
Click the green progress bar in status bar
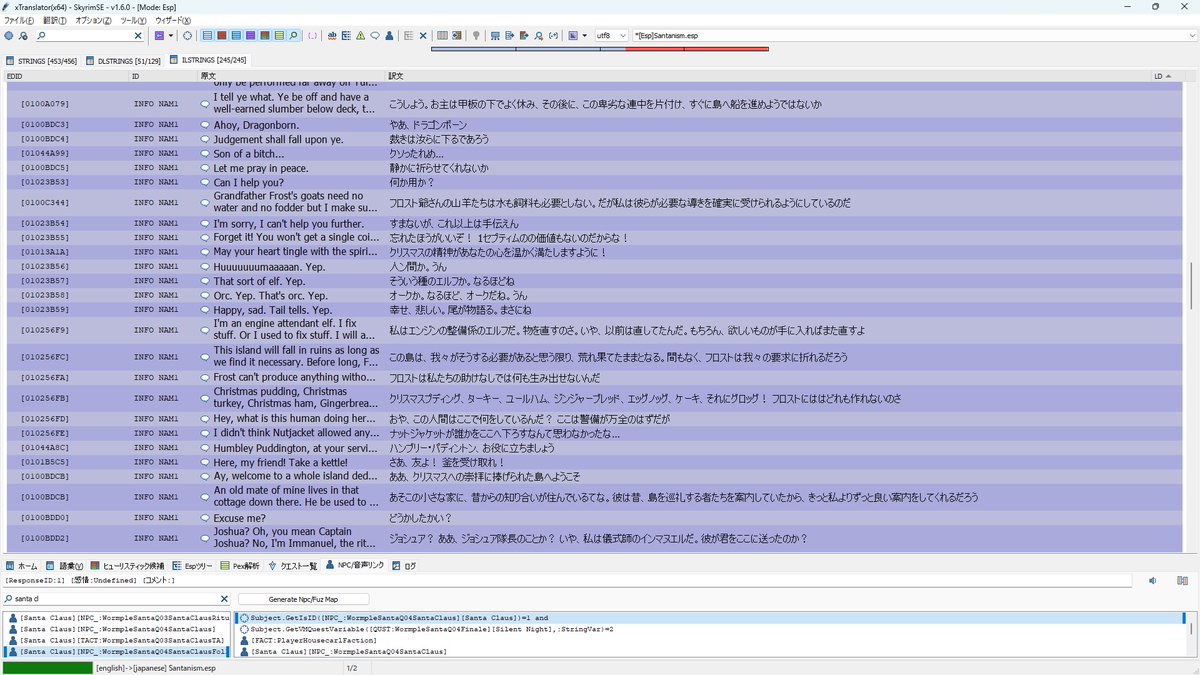tap(47, 667)
